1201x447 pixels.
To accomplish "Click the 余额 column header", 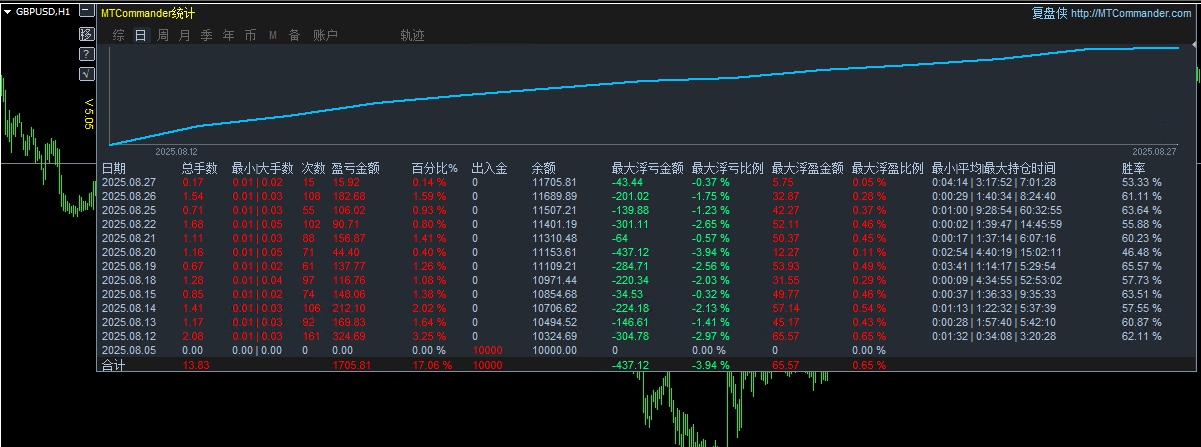I will [544, 168].
